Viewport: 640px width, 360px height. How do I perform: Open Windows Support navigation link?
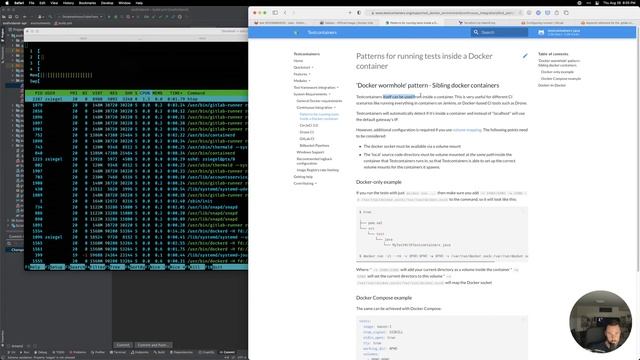[310, 152]
